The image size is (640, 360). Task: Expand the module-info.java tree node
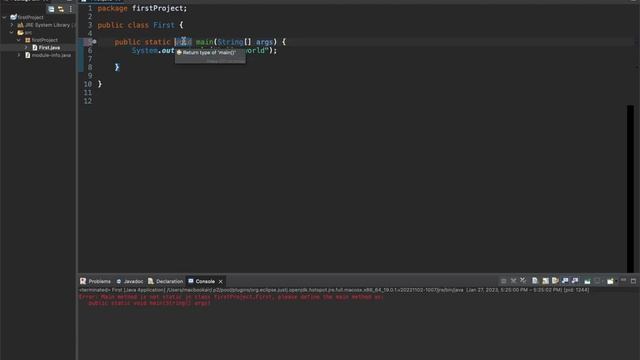pyautogui.click(x=19, y=55)
